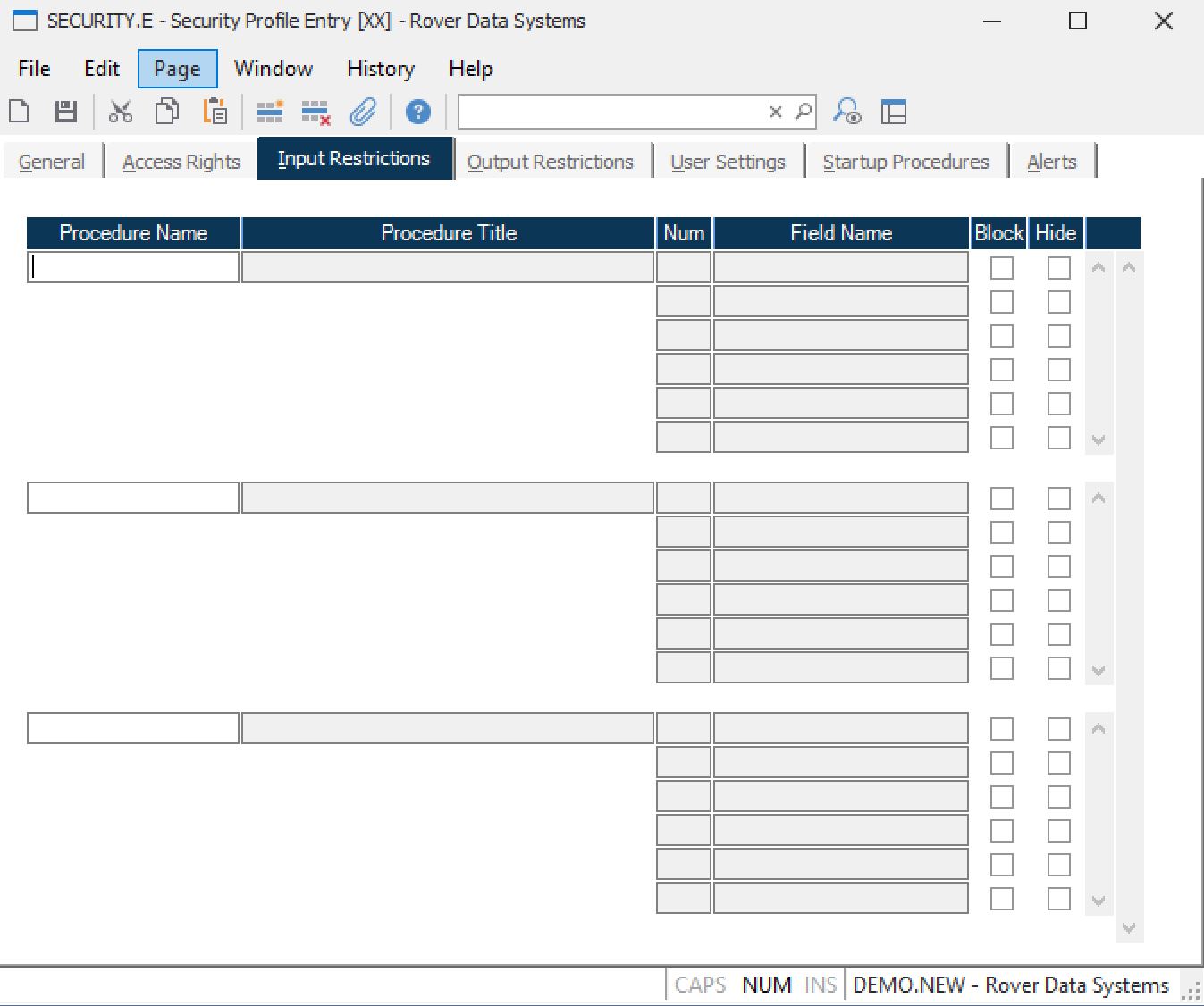Click the Insert row icon
Viewport: 1204px width, 1006px height.
[x=269, y=112]
